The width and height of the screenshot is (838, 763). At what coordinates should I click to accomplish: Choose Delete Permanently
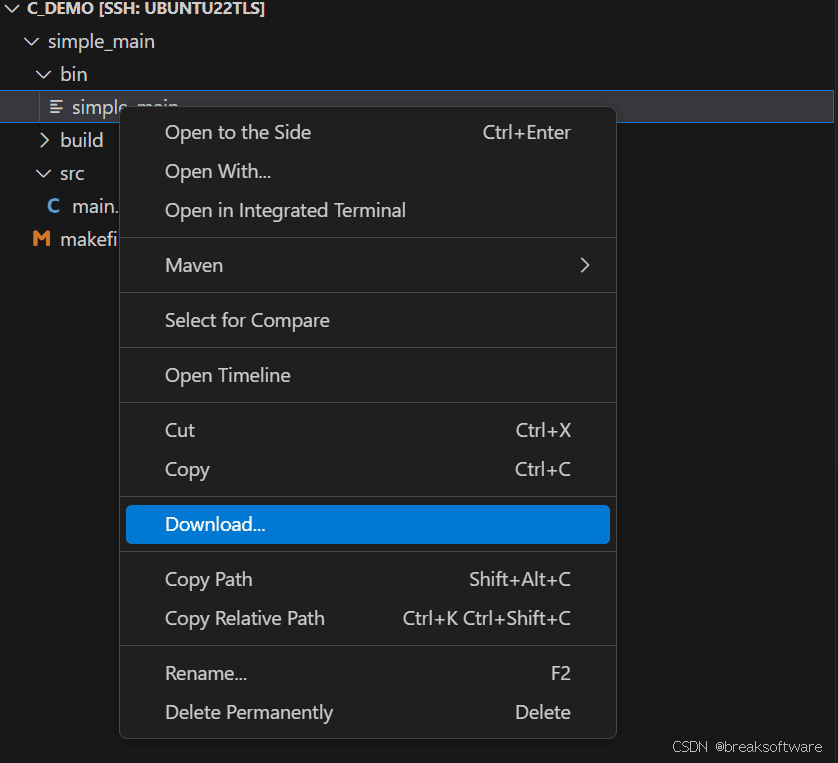point(368,713)
